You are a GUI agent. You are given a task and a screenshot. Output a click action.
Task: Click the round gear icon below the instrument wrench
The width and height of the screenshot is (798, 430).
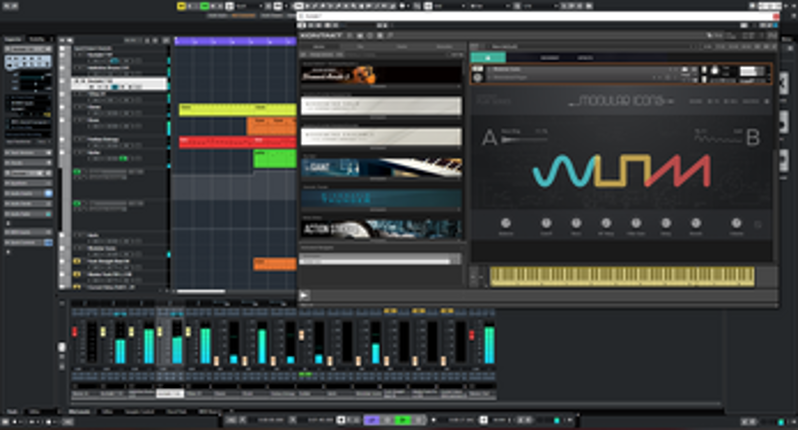477,77
